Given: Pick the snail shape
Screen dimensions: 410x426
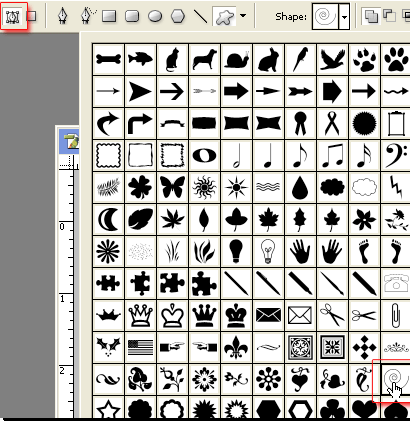Looking at the screenshot, I should point(236,59).
